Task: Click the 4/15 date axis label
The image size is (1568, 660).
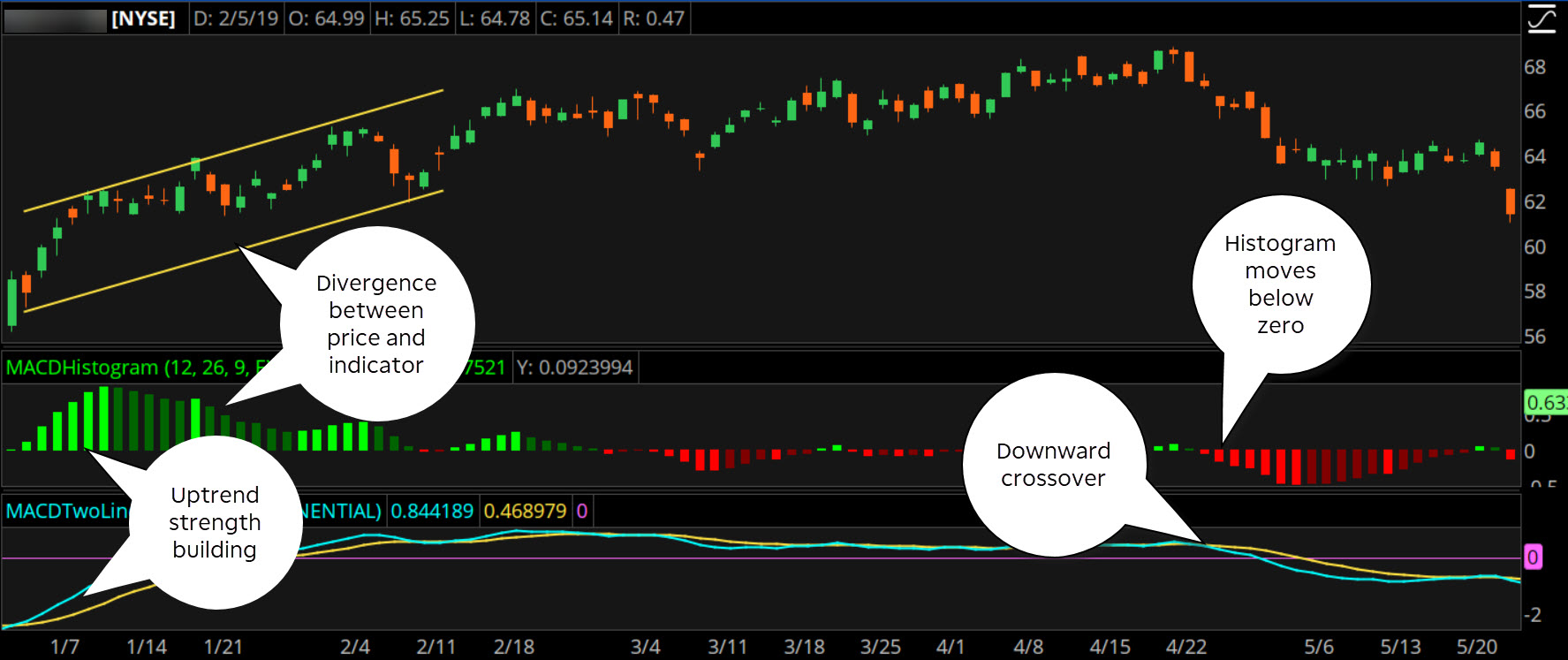Action: pyautogui.click(x=1110, y=647)
